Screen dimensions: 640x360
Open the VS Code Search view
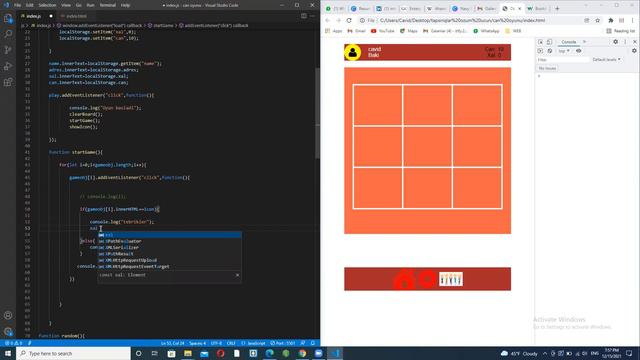(8, 34)
